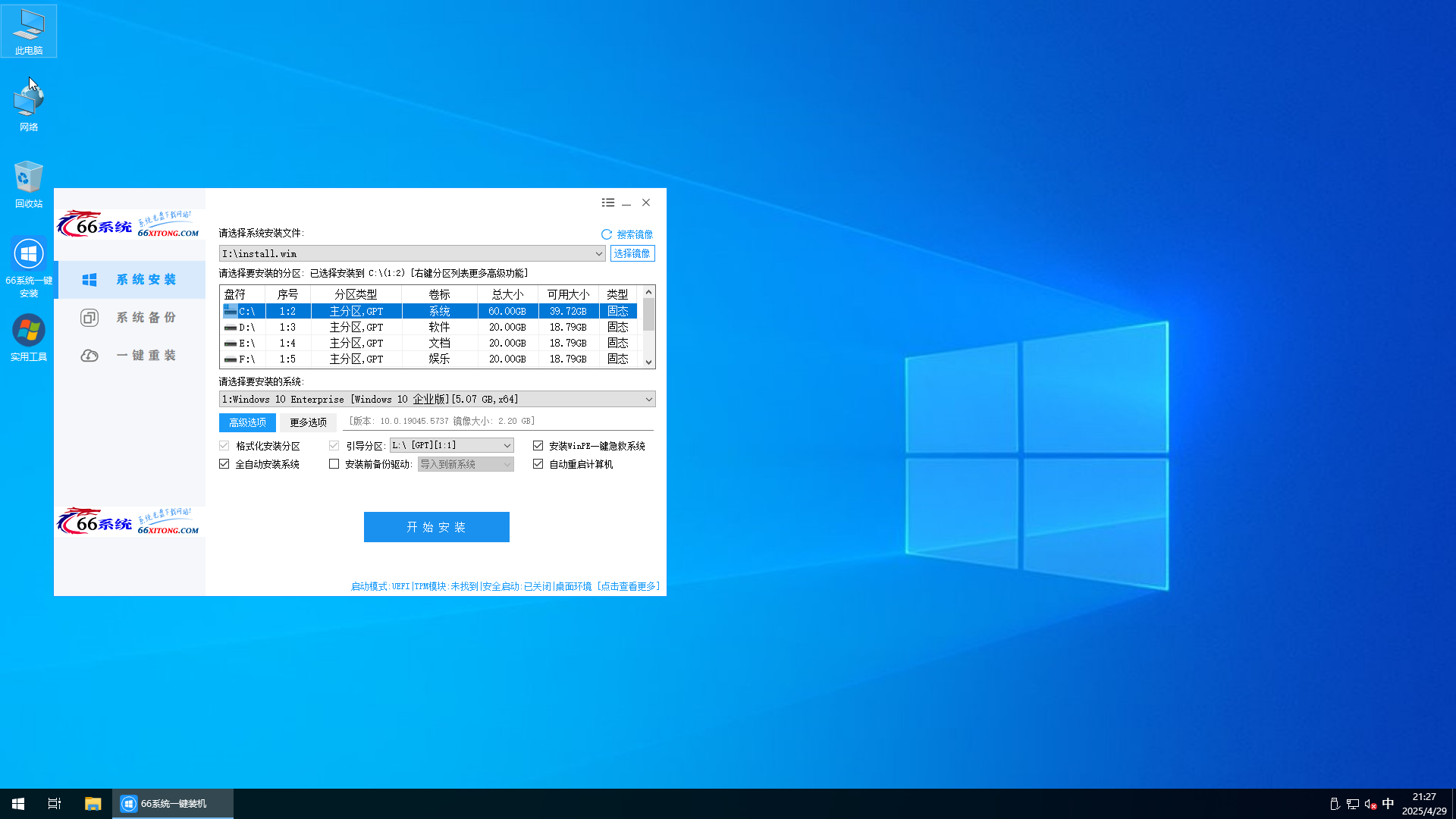The height and width of the screenshot is (819, 1456).
Task: Open the 回收站 recycle bin icon
Action: click(29, 184)
